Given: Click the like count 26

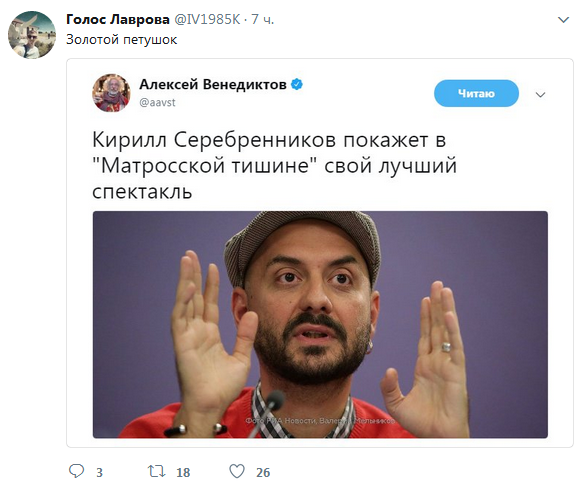Looking at the screenshot, I should [263, 472].
